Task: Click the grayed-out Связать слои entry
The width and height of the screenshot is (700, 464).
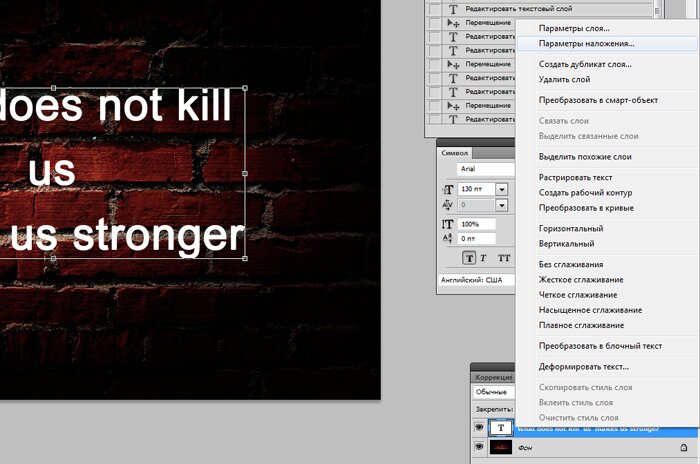Action: click(x=563, y=121)
